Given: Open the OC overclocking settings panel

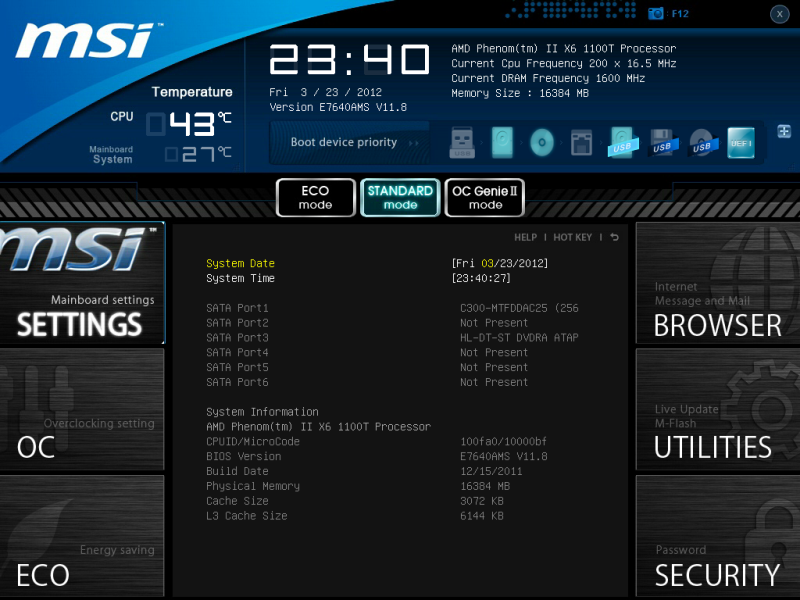Looking at the screenshot, I should pos(82,409).
